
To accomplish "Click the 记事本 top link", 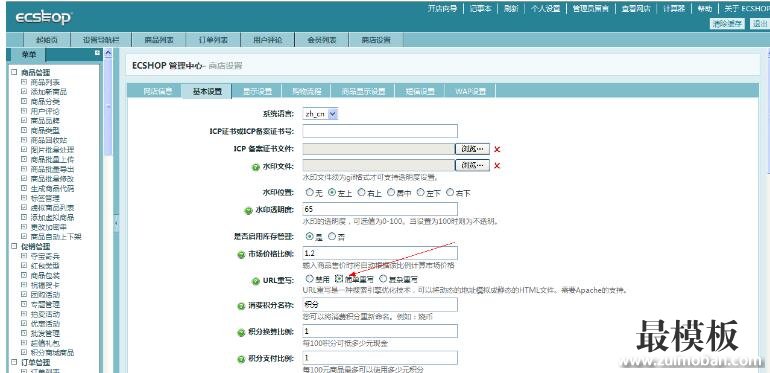I will pyautogui.click(x=480, y=8).
